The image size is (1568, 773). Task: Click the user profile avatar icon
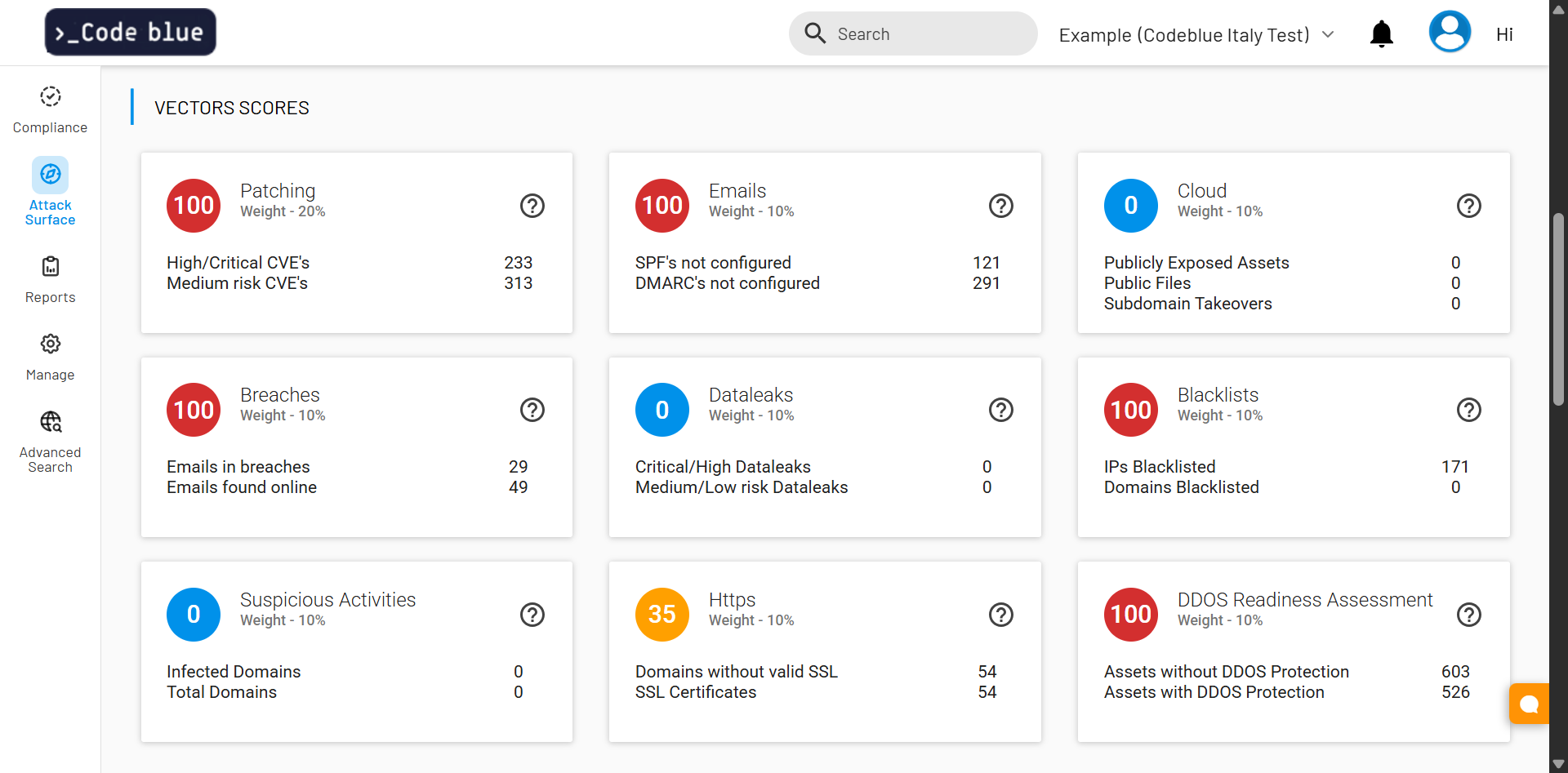pos(1450,33)
